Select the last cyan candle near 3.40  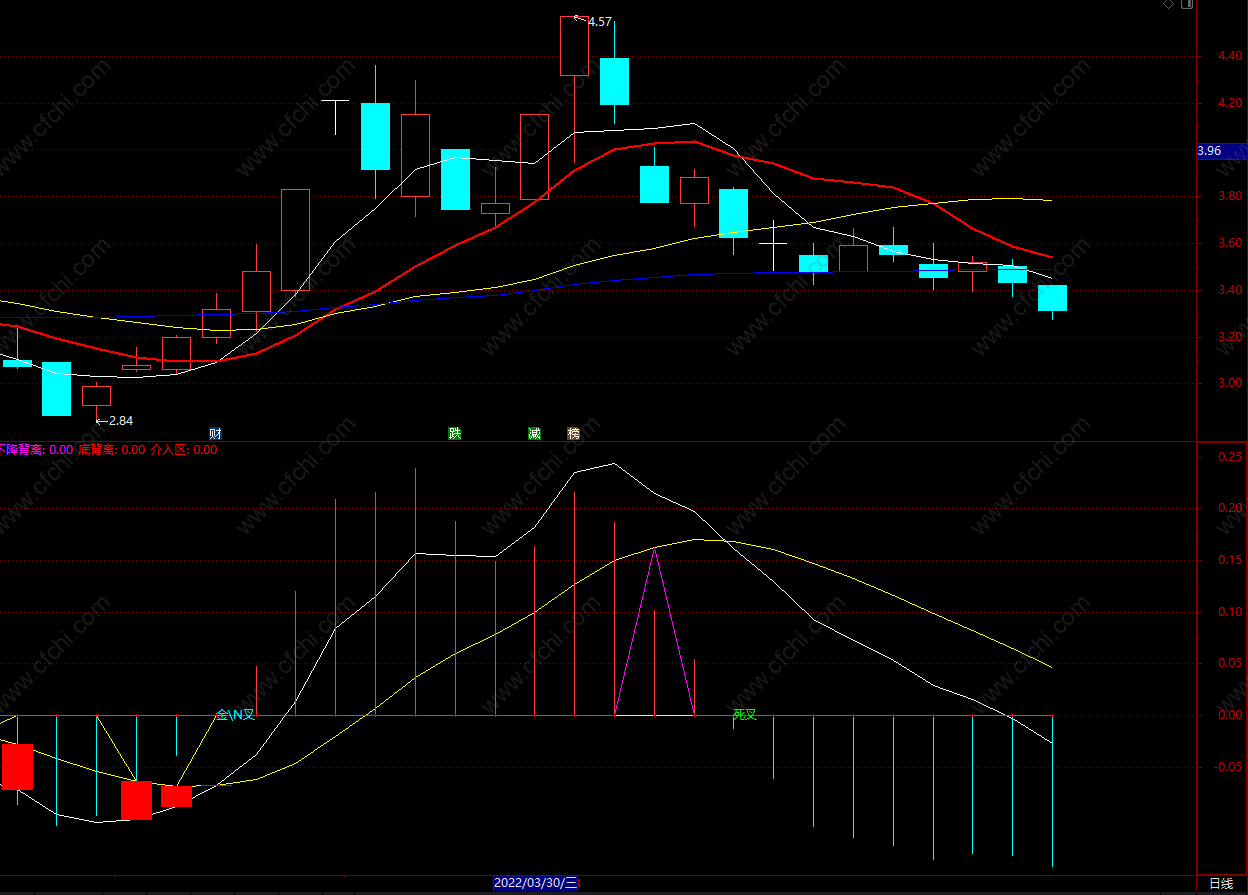[1052, 298]
